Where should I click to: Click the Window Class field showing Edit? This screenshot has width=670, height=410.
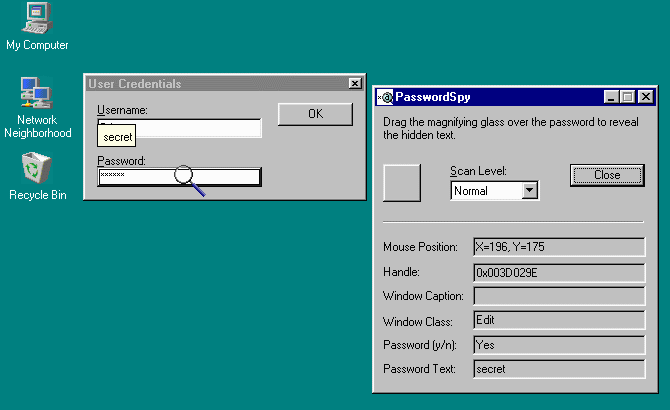(558, 320)
